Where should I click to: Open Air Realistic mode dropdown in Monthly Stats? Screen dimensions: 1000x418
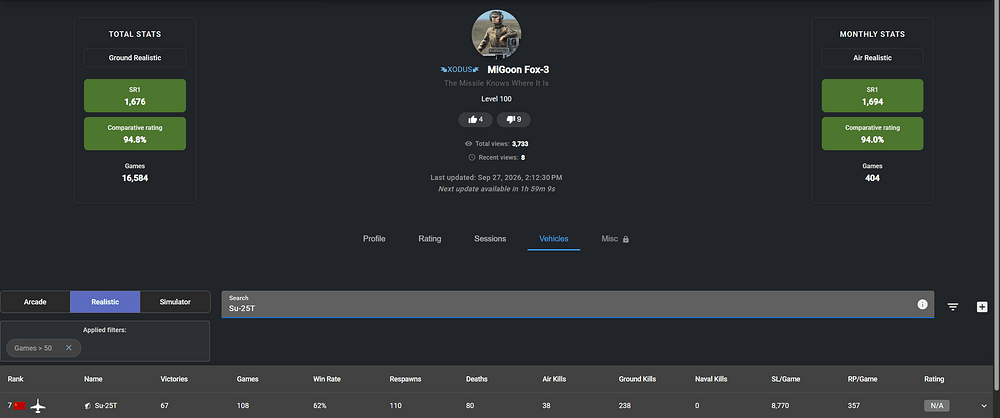click(872, 57)
